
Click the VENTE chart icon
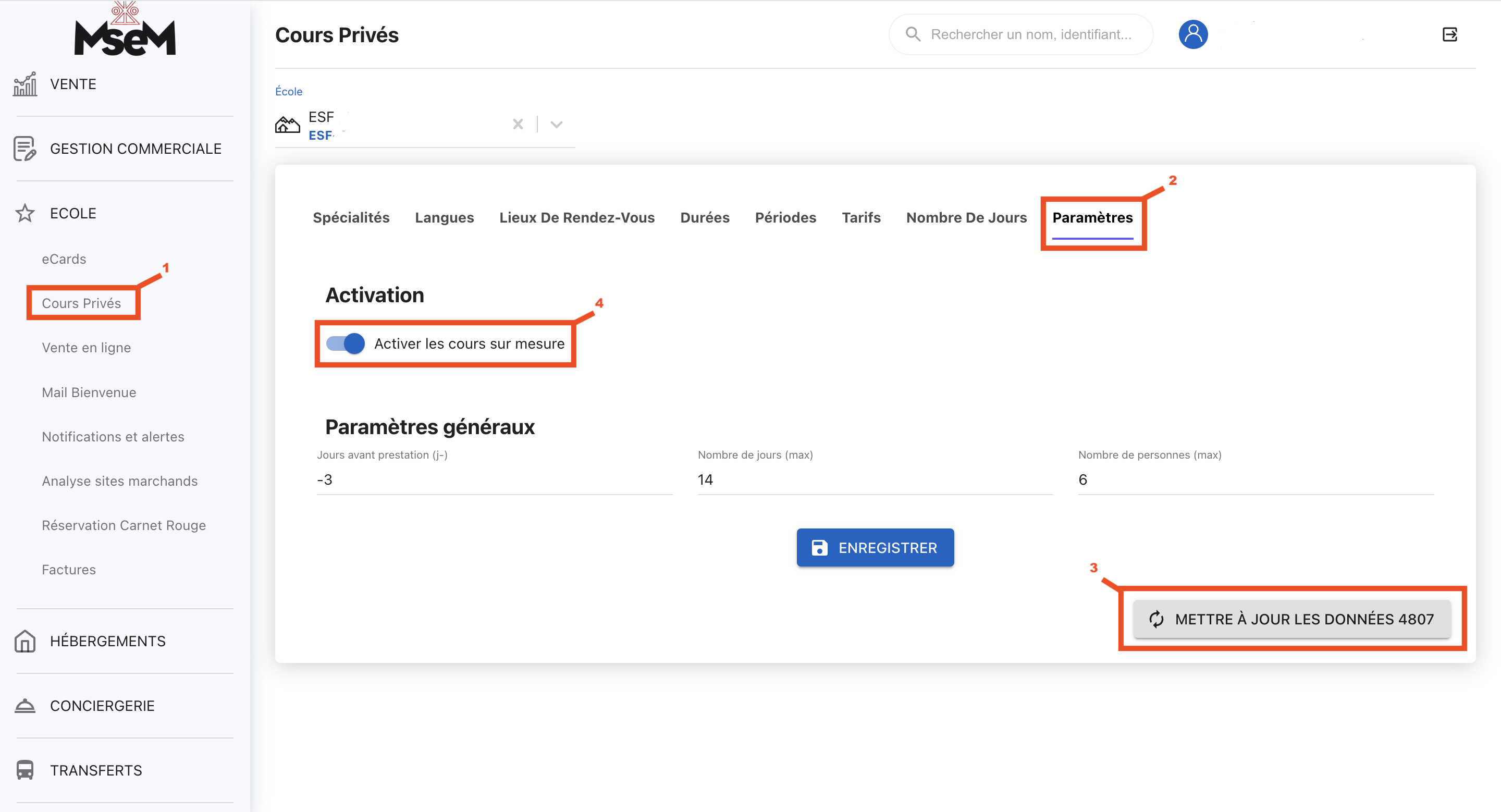tap(24, 84)
